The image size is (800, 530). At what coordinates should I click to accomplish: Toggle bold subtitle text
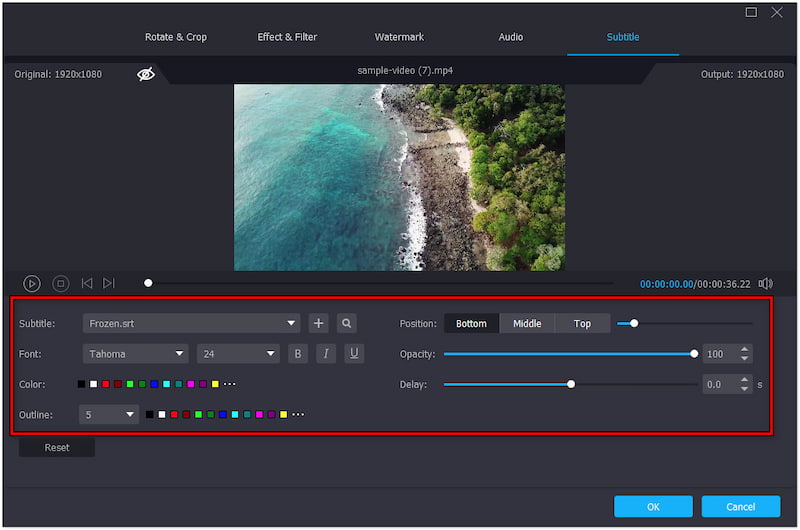point(298,353)
